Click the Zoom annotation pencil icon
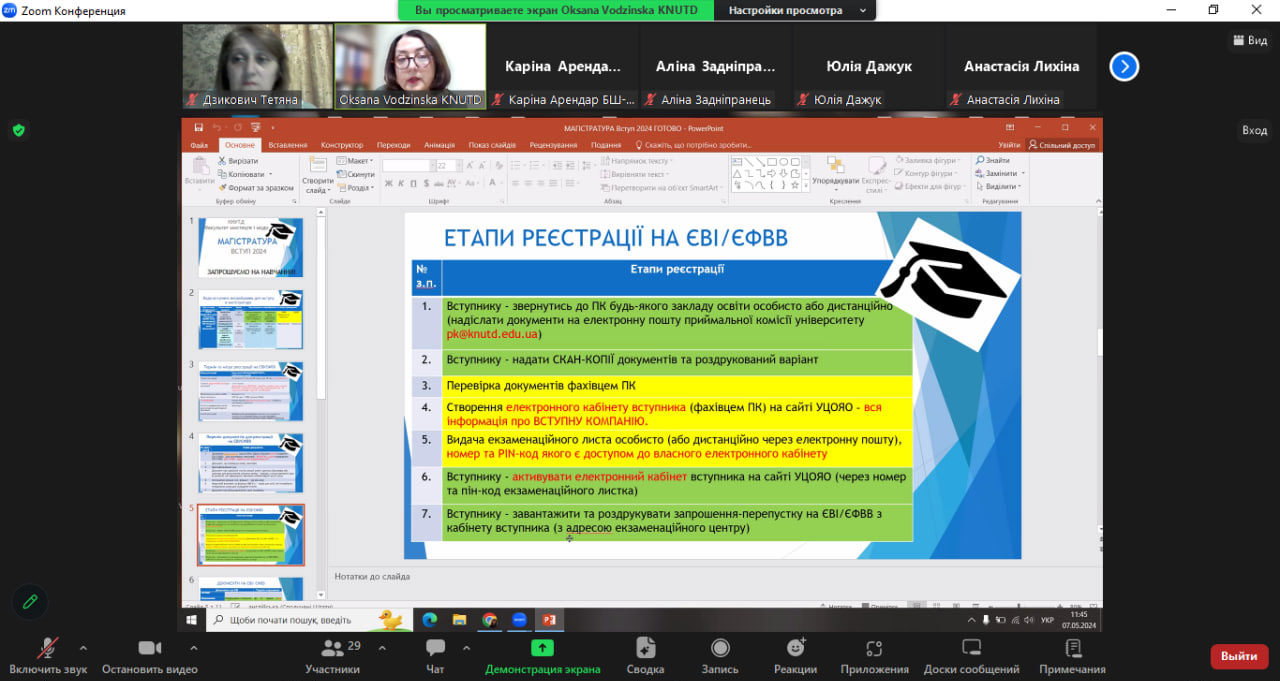 [x=30, y=601]
